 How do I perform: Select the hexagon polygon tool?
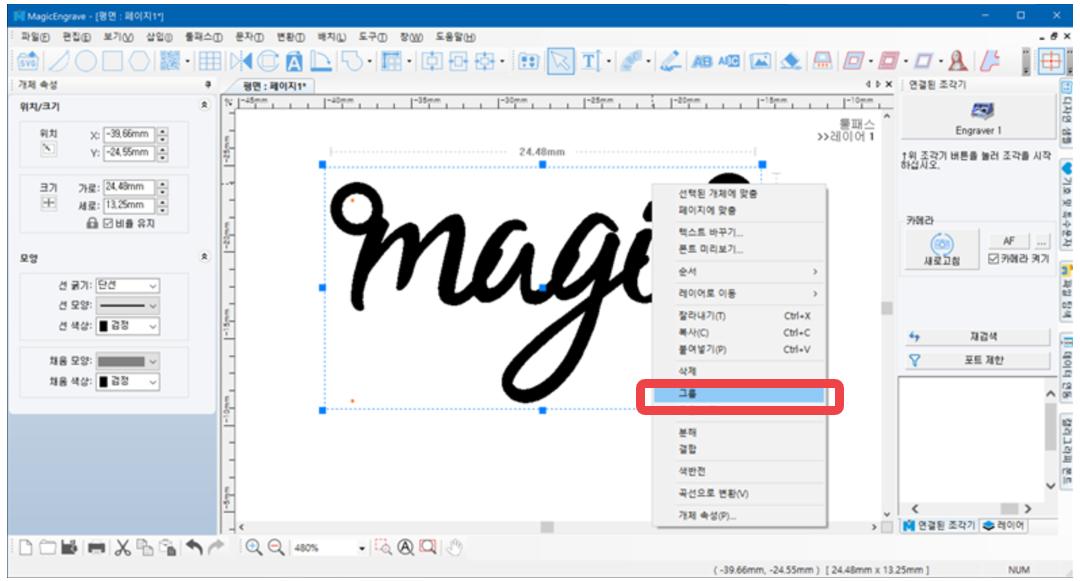click(x=139, y=61)
